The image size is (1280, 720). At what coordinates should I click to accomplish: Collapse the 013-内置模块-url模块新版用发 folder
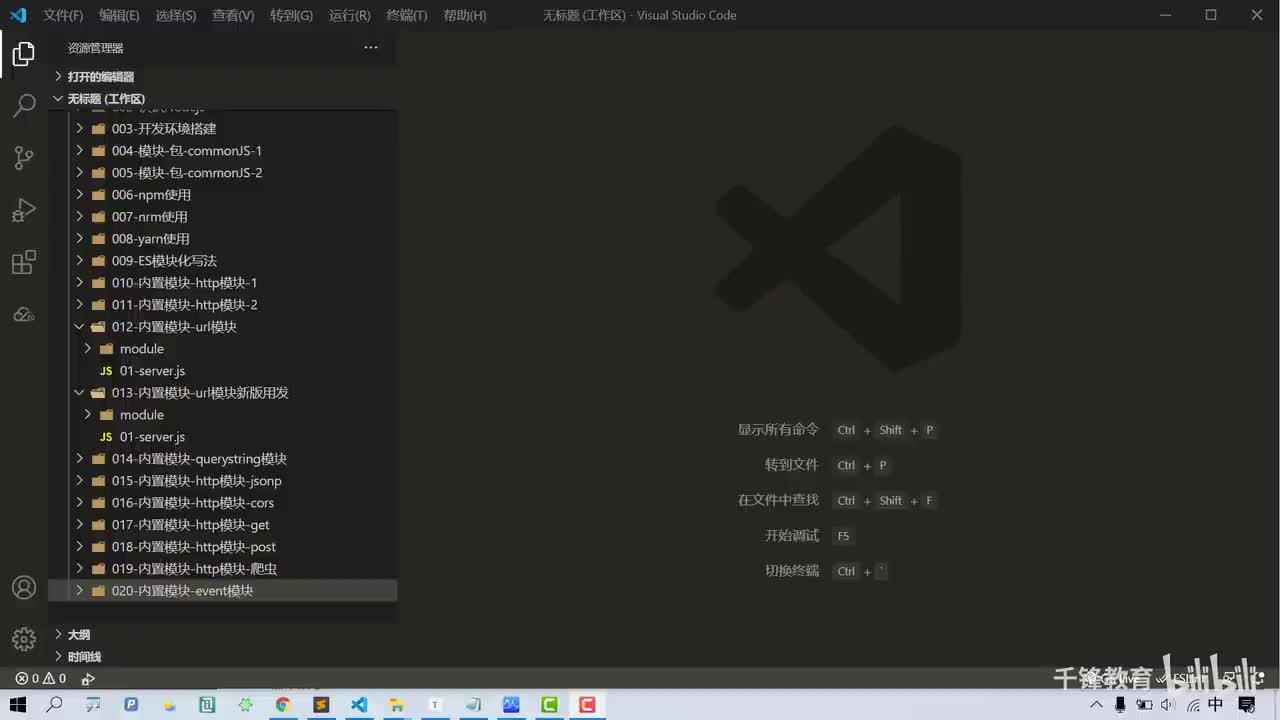coord(222,393)
